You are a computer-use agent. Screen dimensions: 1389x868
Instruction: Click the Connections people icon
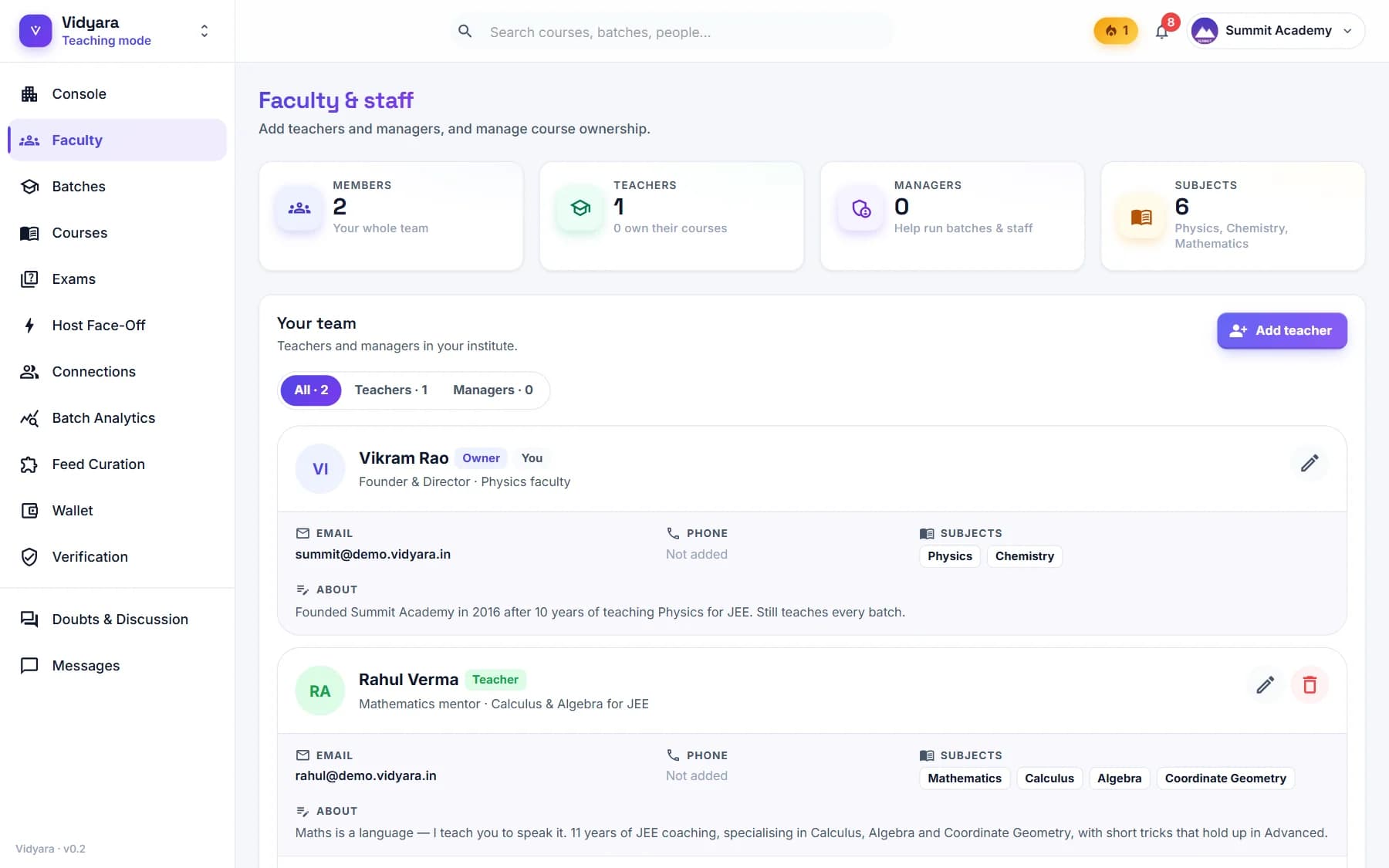click(x=29, y=372)
